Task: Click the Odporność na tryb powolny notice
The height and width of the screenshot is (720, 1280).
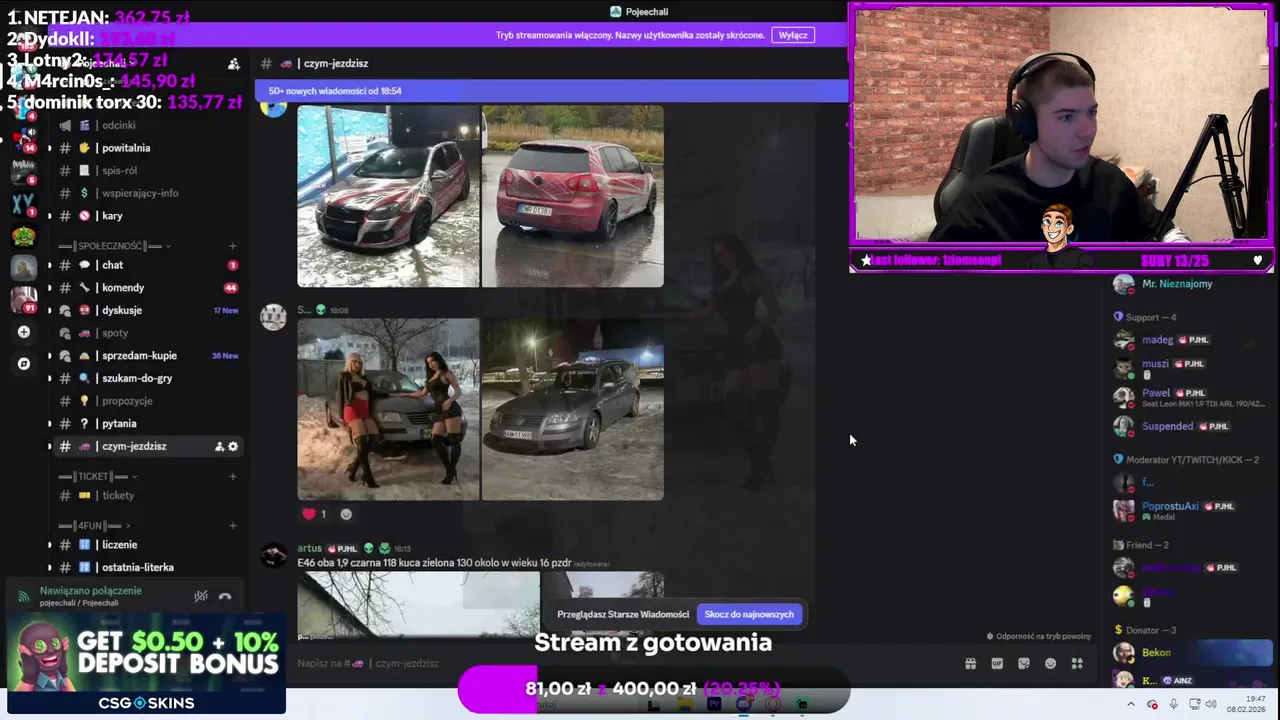Action: click(1038, 636)
